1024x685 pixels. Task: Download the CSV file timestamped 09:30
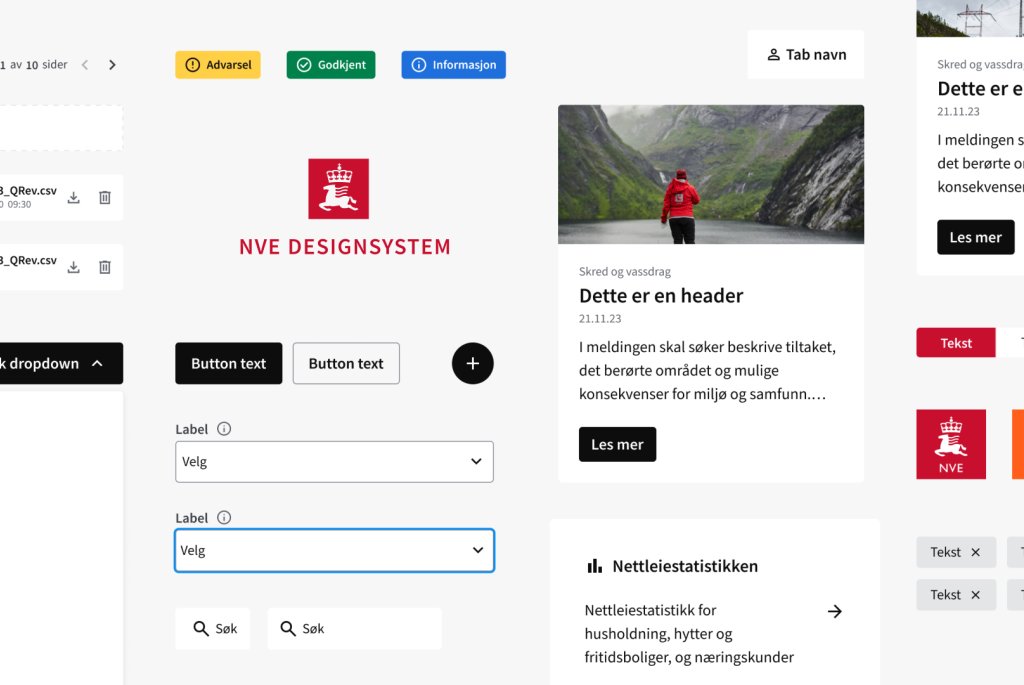(x=73, y=198)
